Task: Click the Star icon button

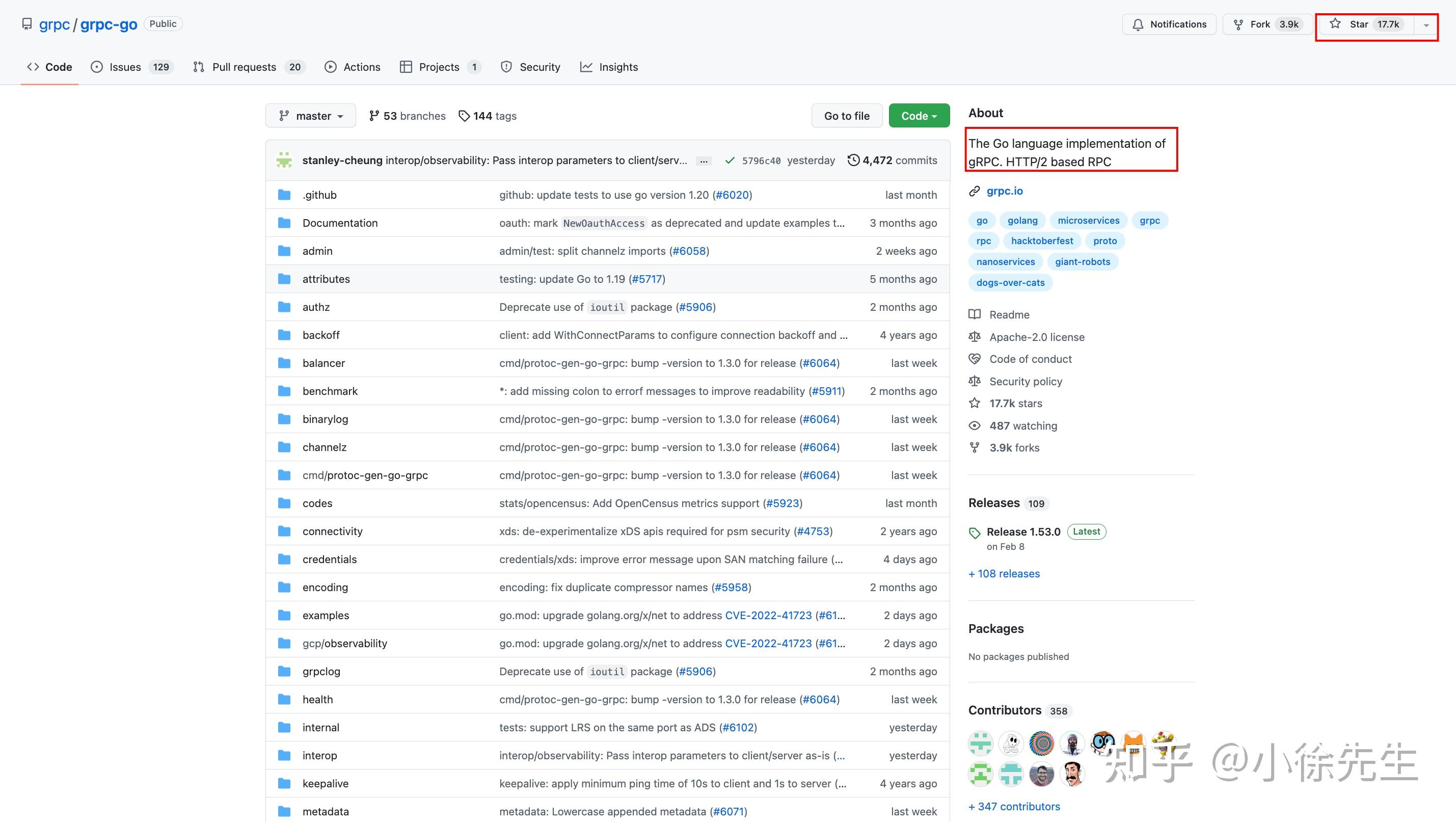Action: [1335, 24]
